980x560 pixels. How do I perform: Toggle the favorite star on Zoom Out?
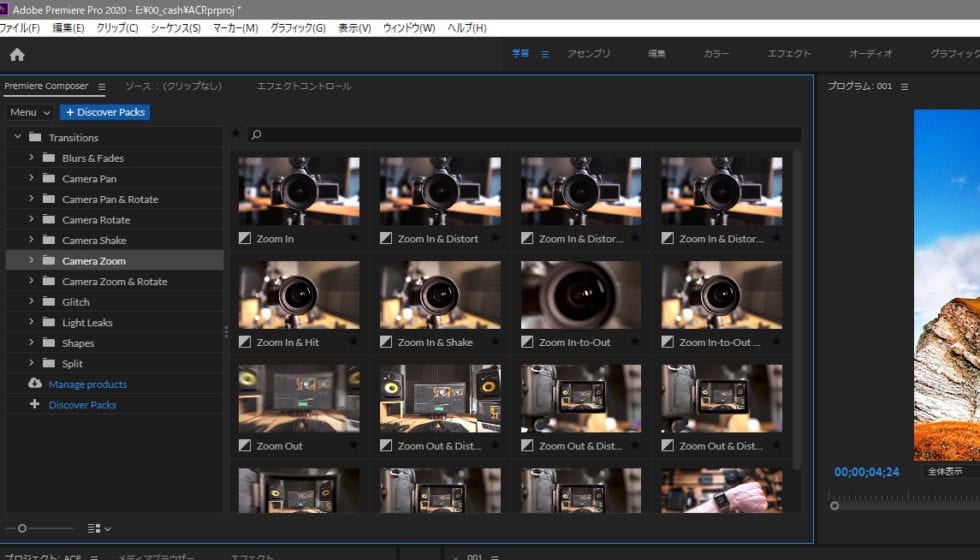[x=353, y=446]
